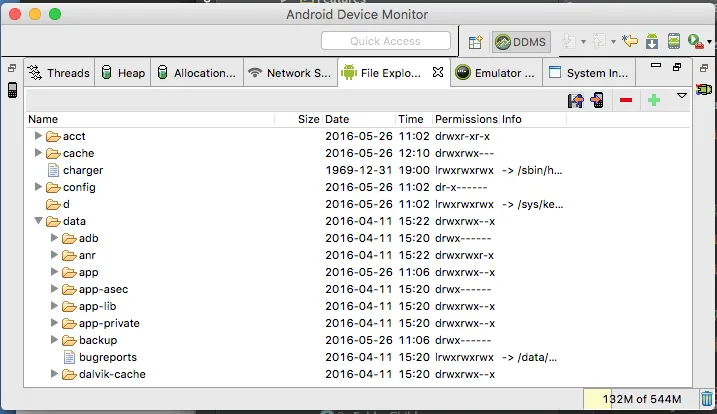The image size is (717, 414).
Task: Click the cache folder icon
Action: coord(54,153)
